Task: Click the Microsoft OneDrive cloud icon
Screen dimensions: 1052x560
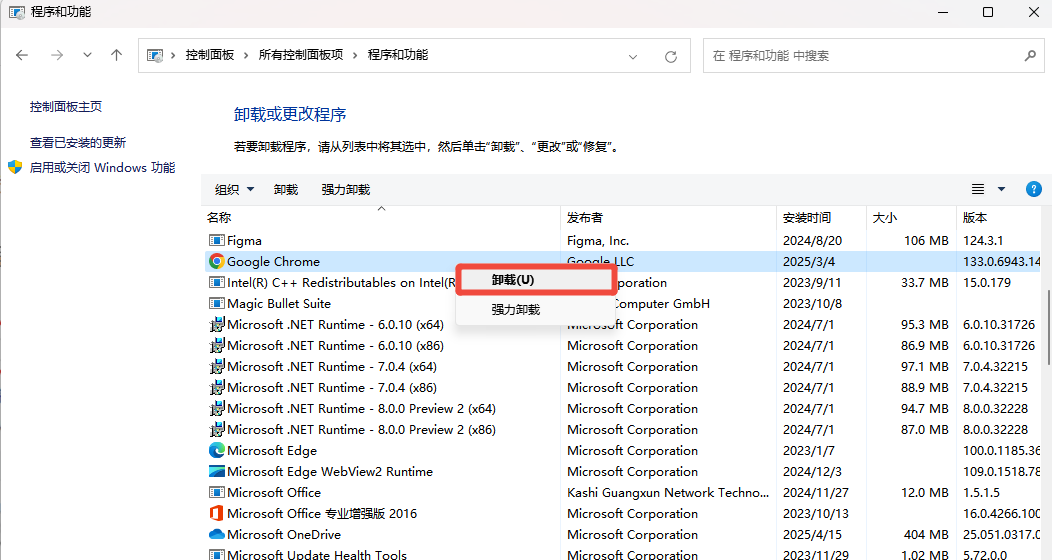Action: pos(216,535)
